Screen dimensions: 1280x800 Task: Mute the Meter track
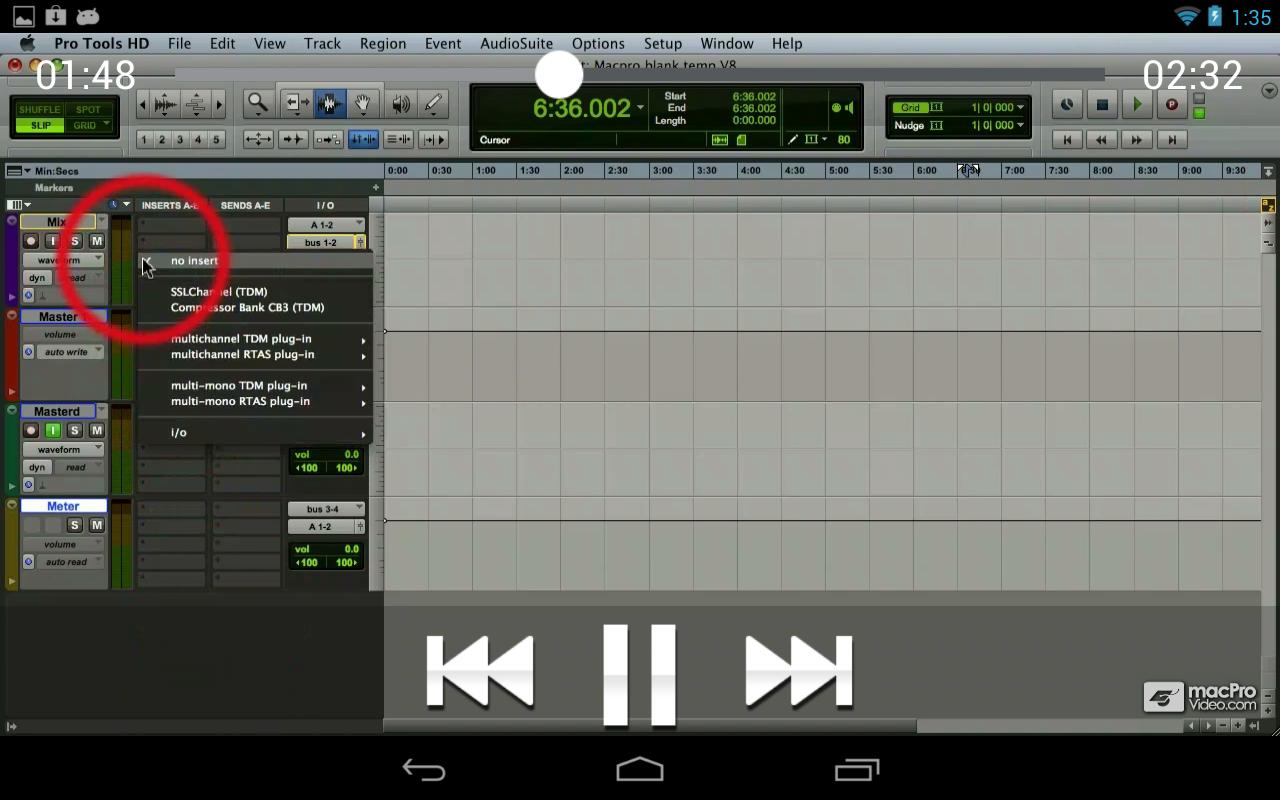point(96,525)
